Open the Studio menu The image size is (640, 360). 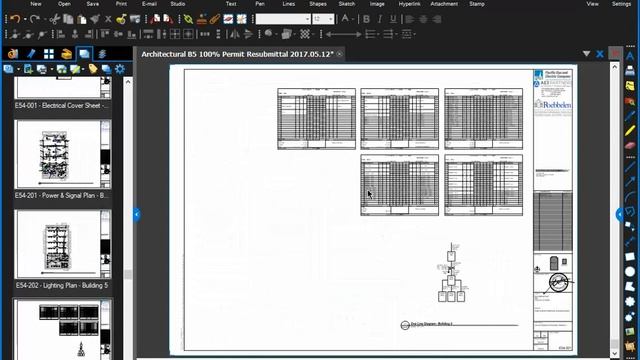coord(178,4)
